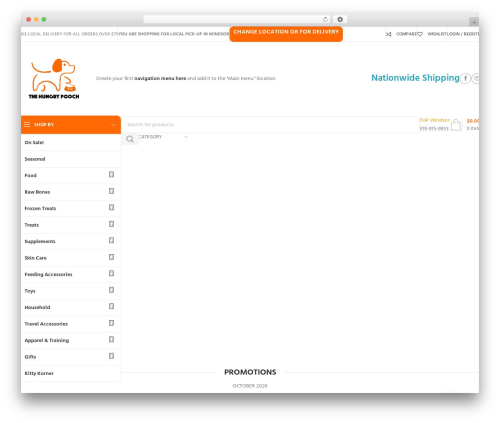Open the Compare link
Screen dimensions: 500x423
pyautogui.click(x=406, y=34)
